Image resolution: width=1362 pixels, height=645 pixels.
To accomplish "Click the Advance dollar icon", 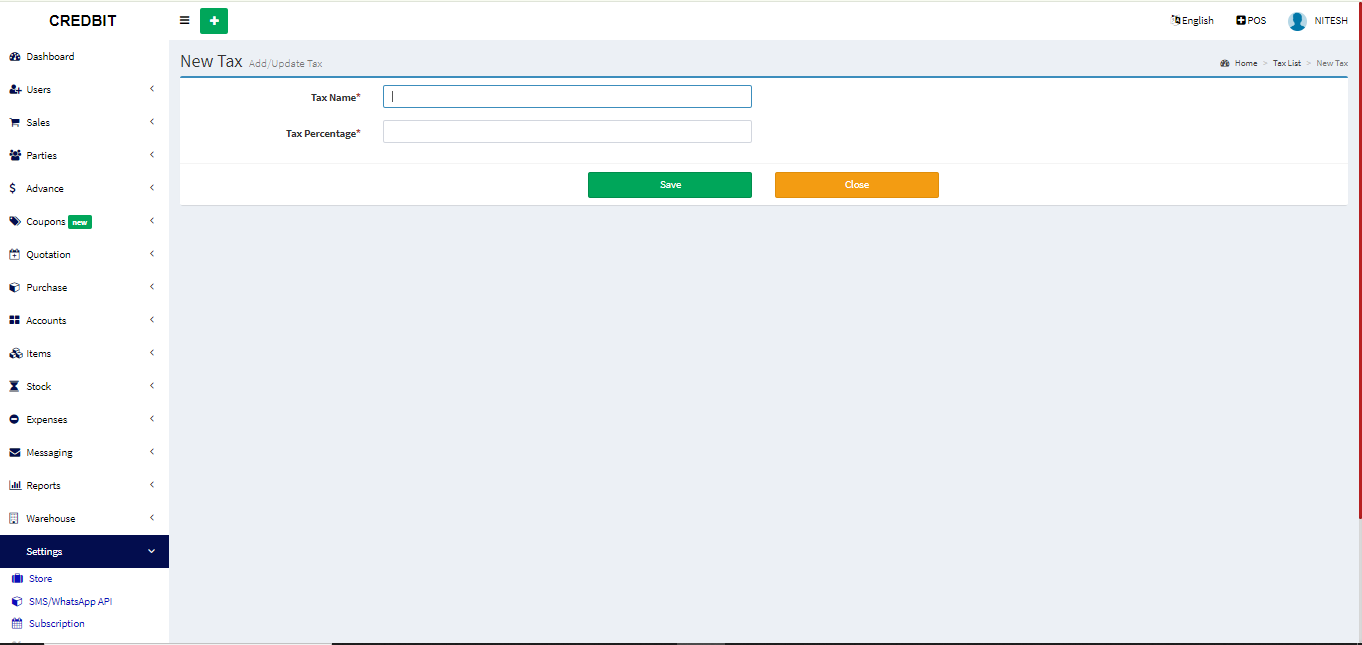I will pos(12,188).
